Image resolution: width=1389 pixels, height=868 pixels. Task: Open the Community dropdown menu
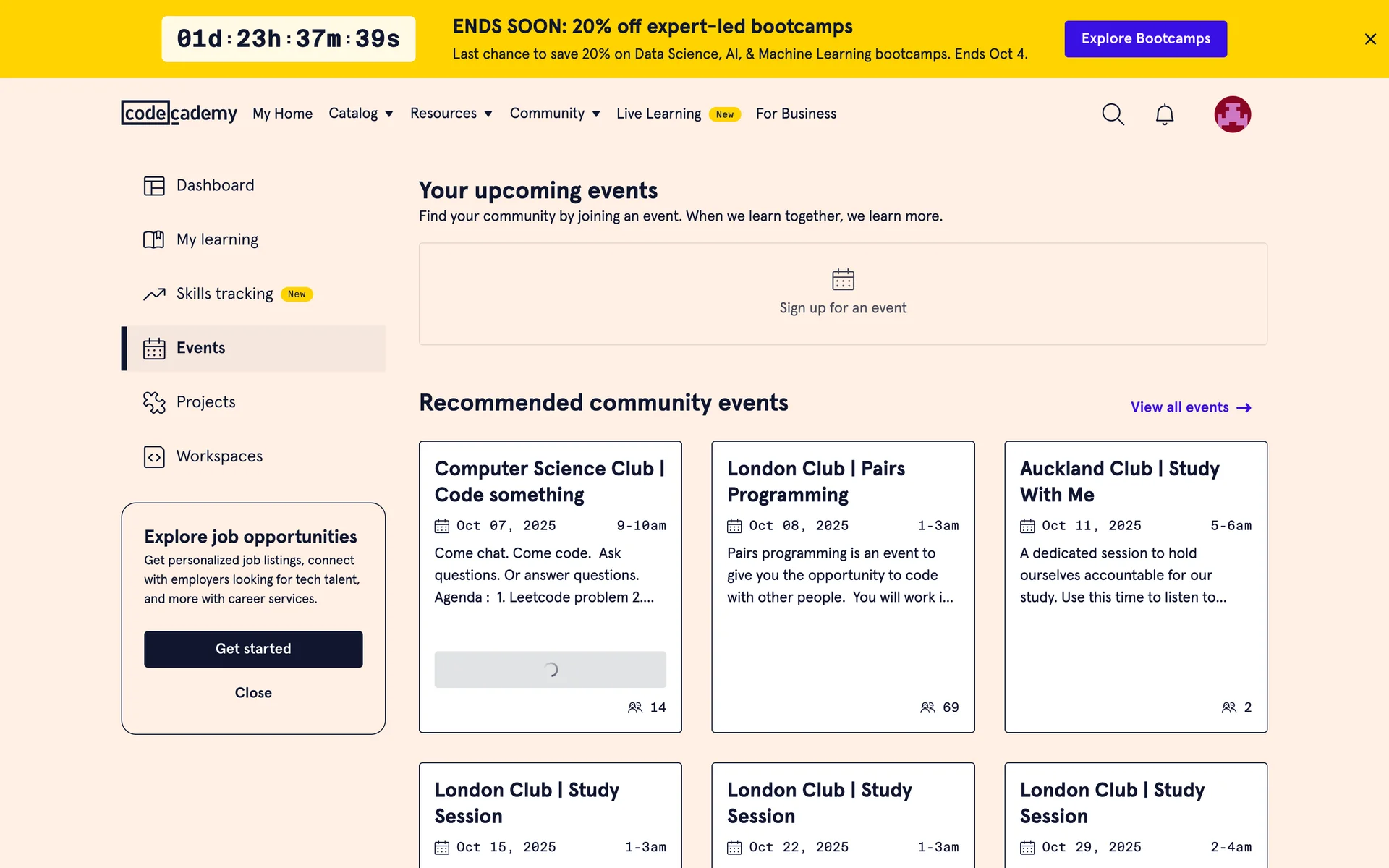pyautogui.click(x=555, y=114)
